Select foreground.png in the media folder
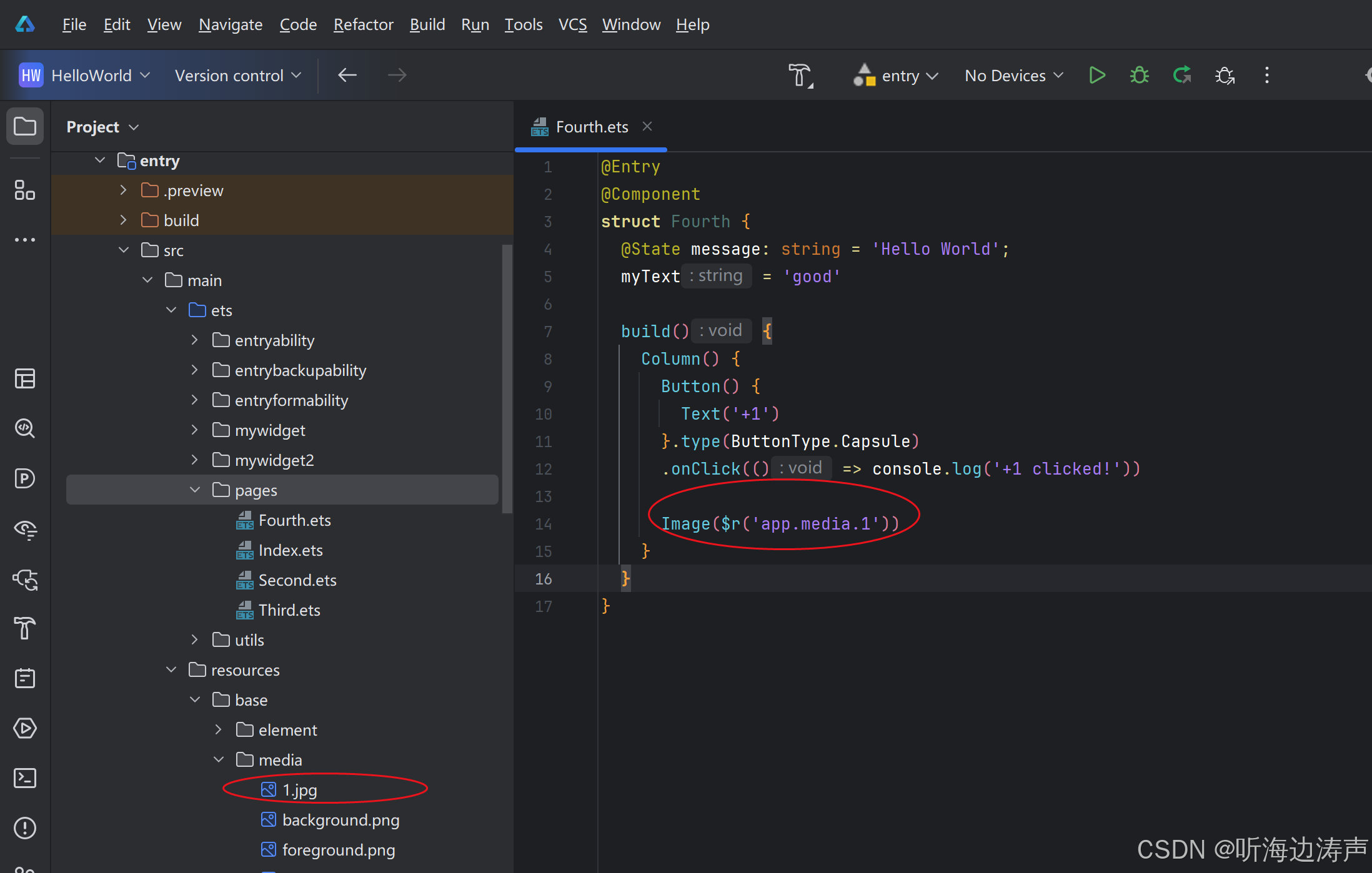Viewport: 1372px width, 873px height. coord(339,850)
